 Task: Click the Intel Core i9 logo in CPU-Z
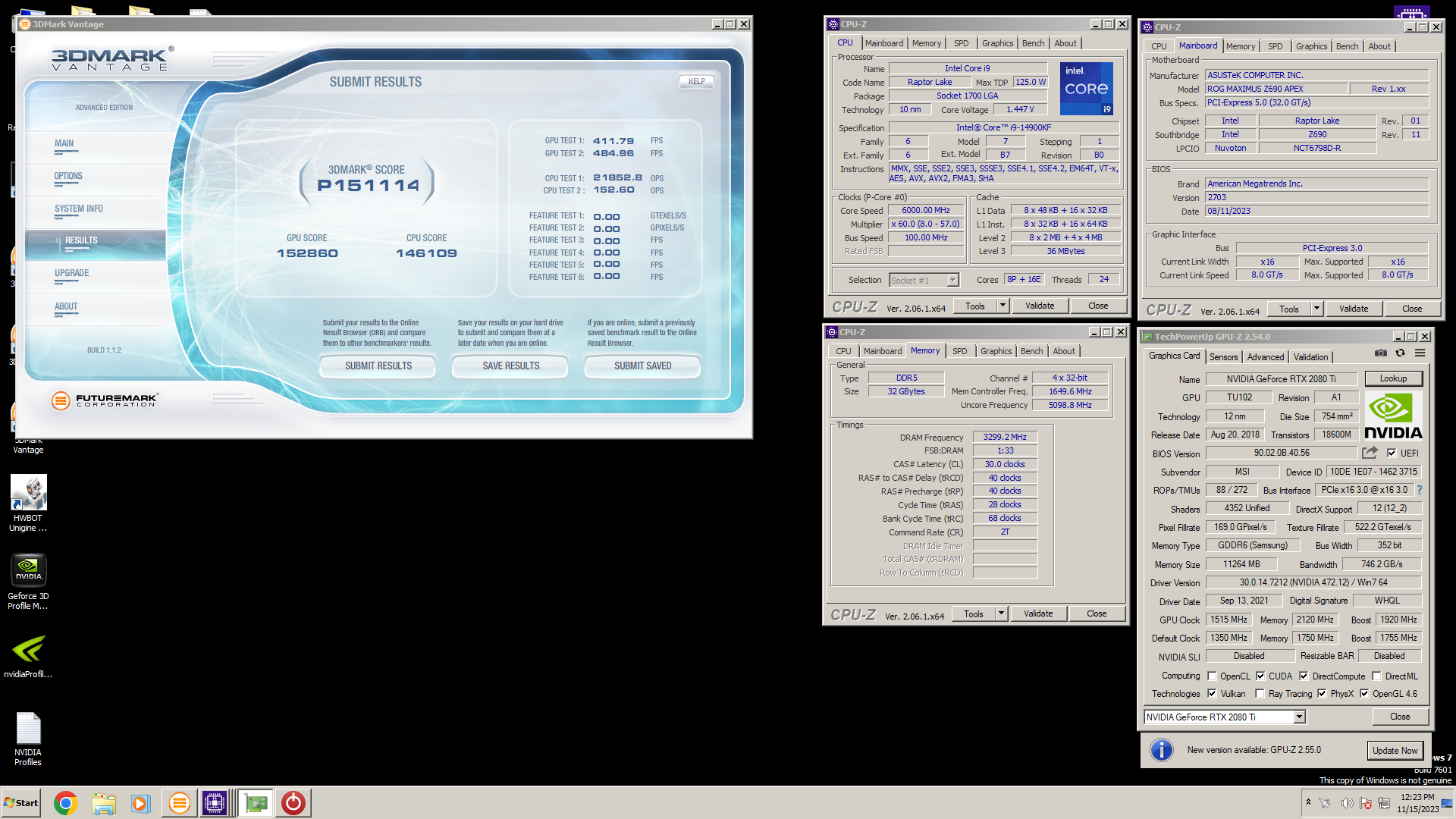(x=1086, y=89)
